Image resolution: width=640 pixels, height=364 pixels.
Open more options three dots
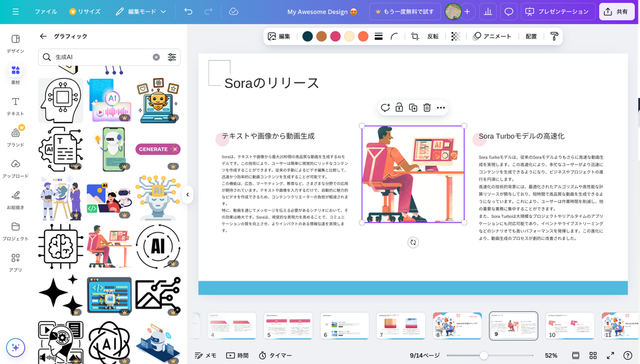tap(441, 108)
